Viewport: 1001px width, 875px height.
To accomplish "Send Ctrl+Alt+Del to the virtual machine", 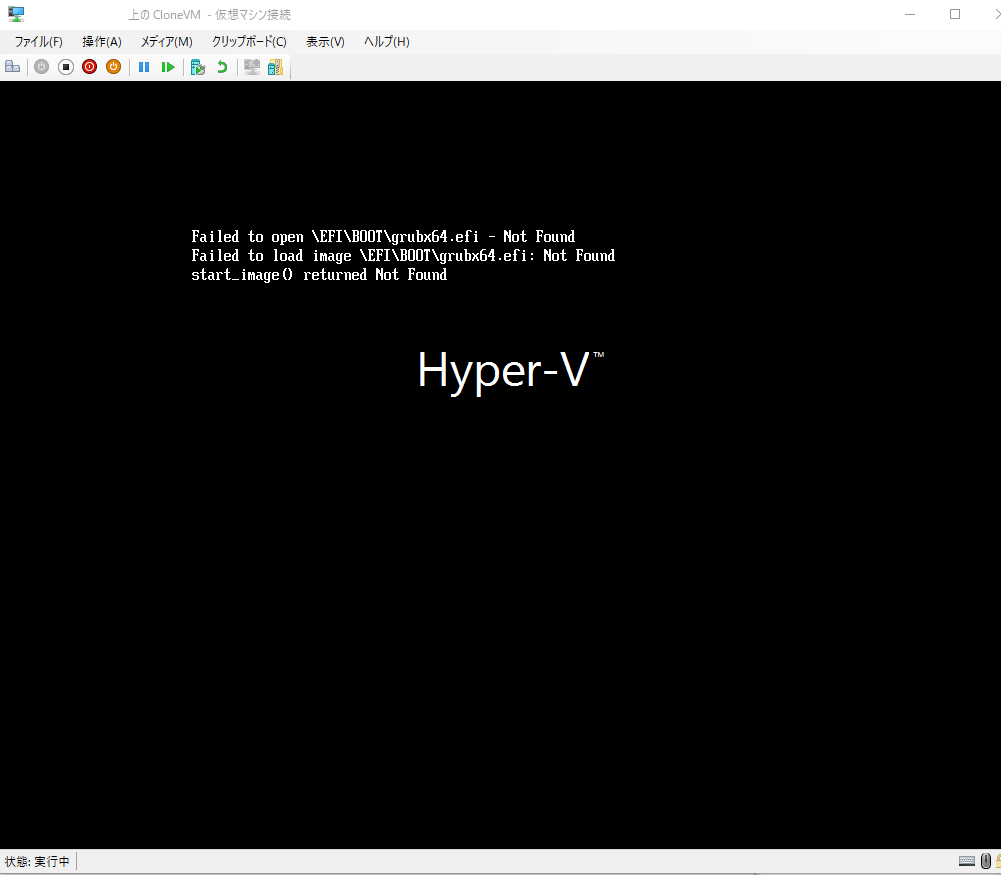I will tap(12, 66).
